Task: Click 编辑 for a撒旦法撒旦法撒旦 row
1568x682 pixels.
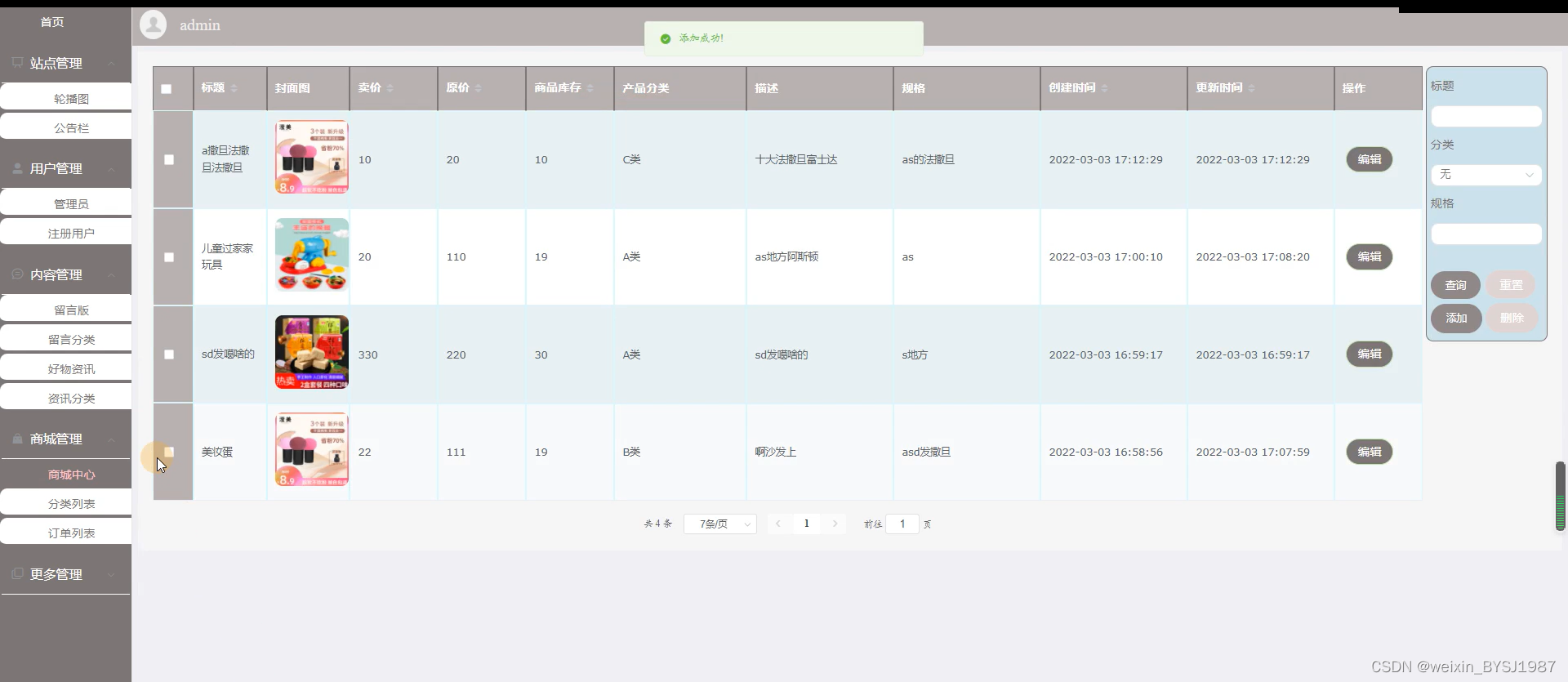Action: (1370, 159)
